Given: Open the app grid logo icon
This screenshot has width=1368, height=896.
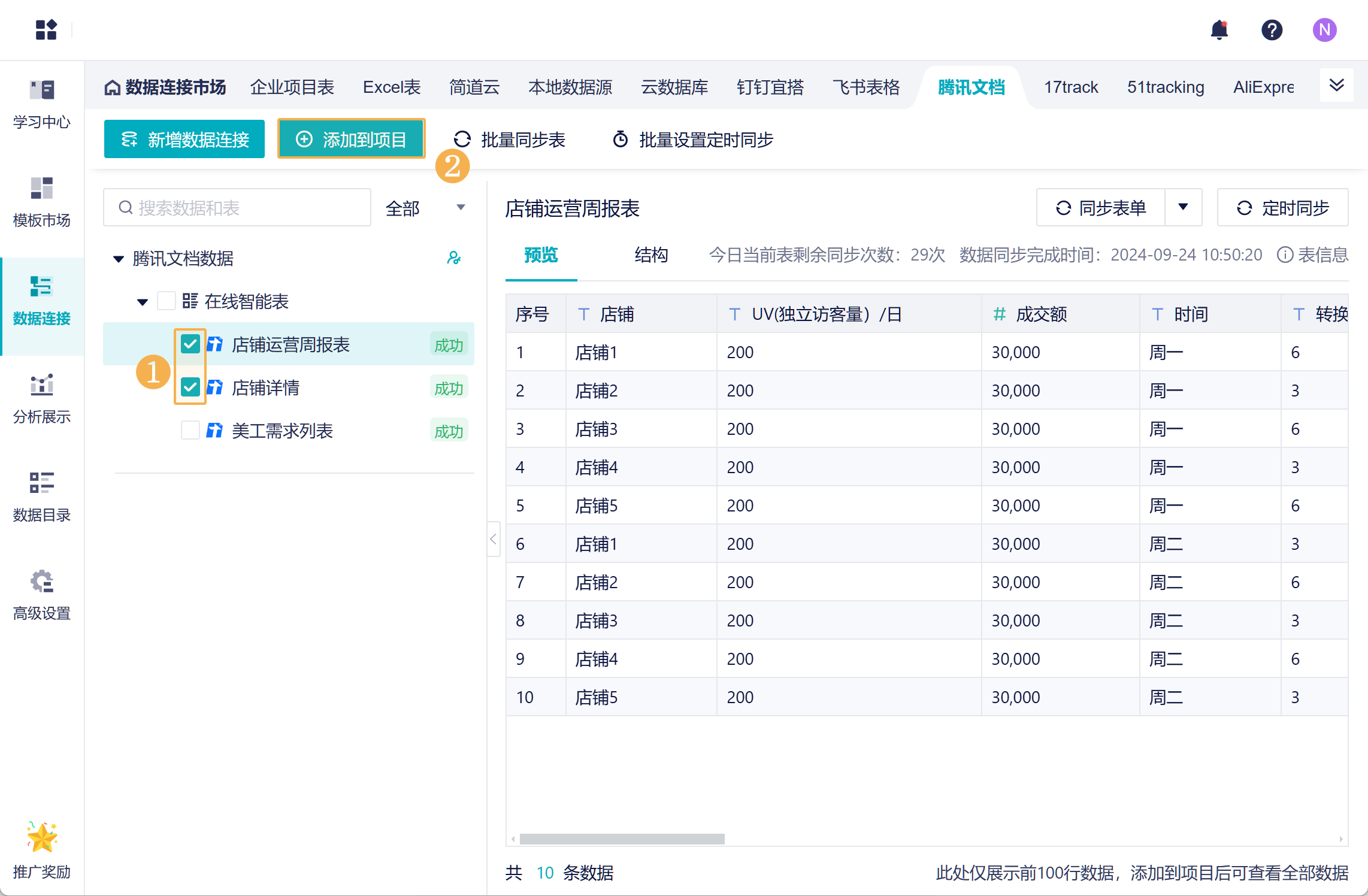Looking at the screenshot, I should tap(46, 30).
